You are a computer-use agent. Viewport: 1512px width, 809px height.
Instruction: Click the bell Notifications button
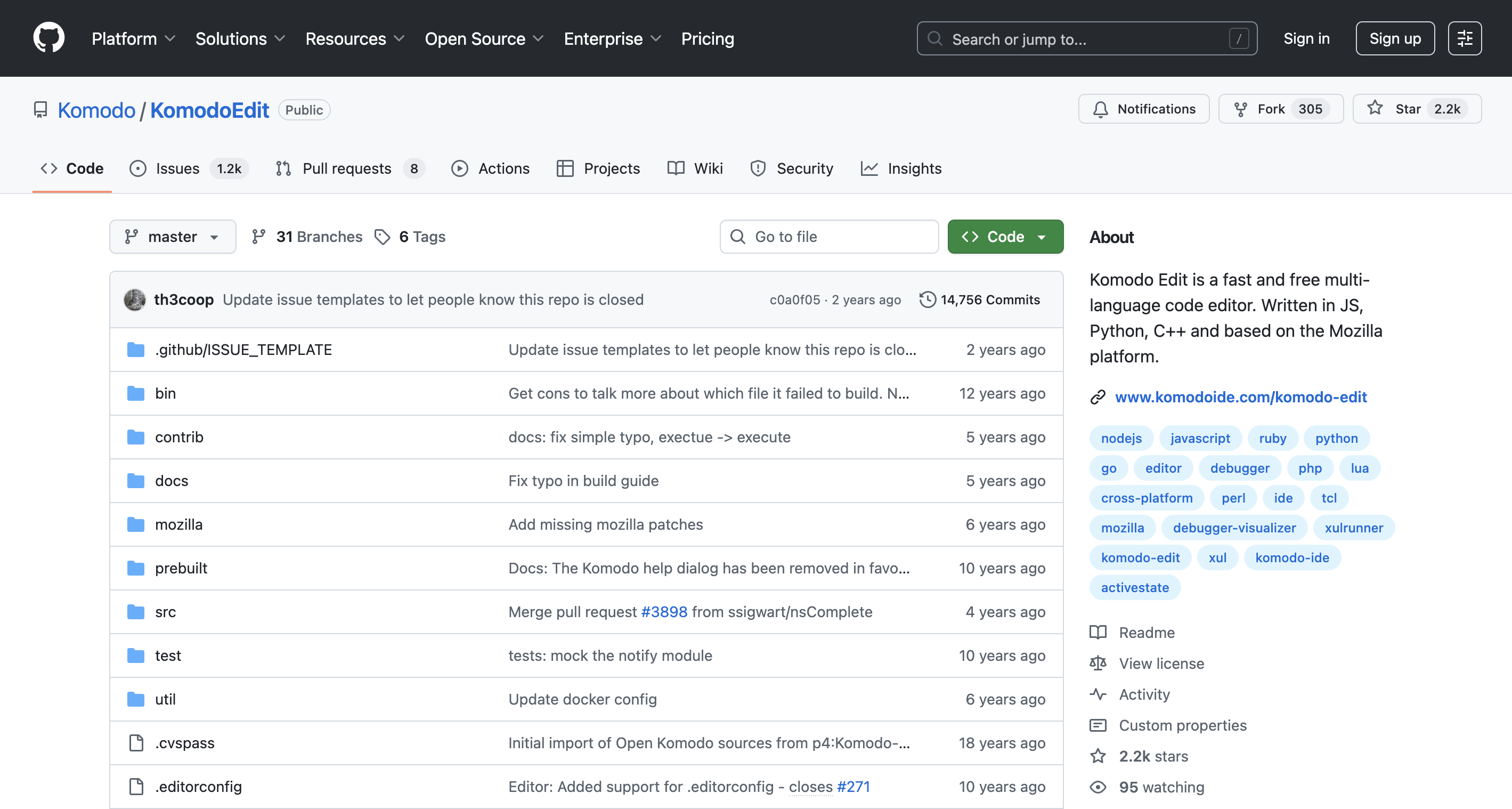pyautogui.click(x=1143, y=109)
